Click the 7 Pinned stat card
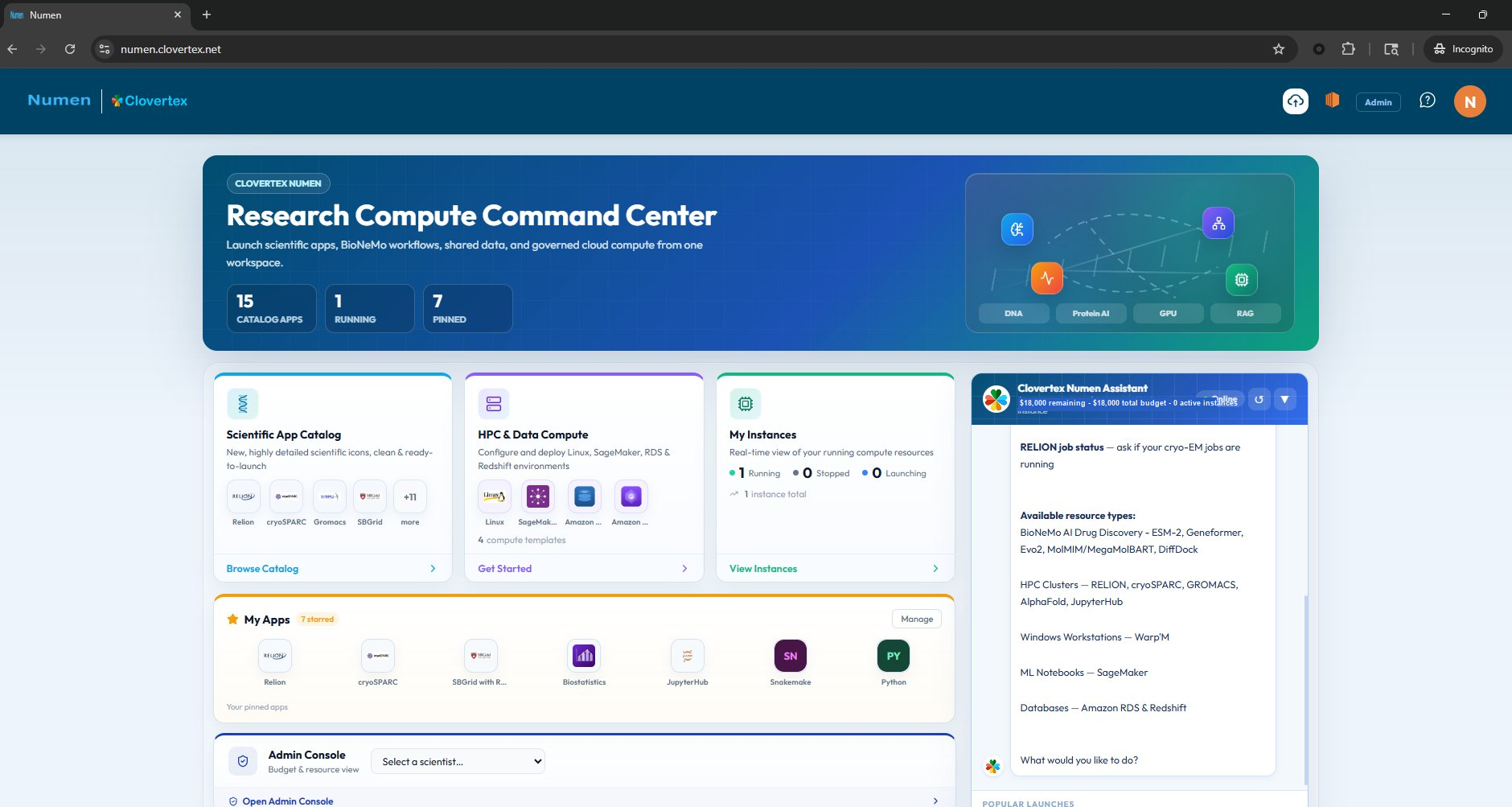The width and height of the screenshot is (1512, 807). pyautogui.click(x=467, y=308)
